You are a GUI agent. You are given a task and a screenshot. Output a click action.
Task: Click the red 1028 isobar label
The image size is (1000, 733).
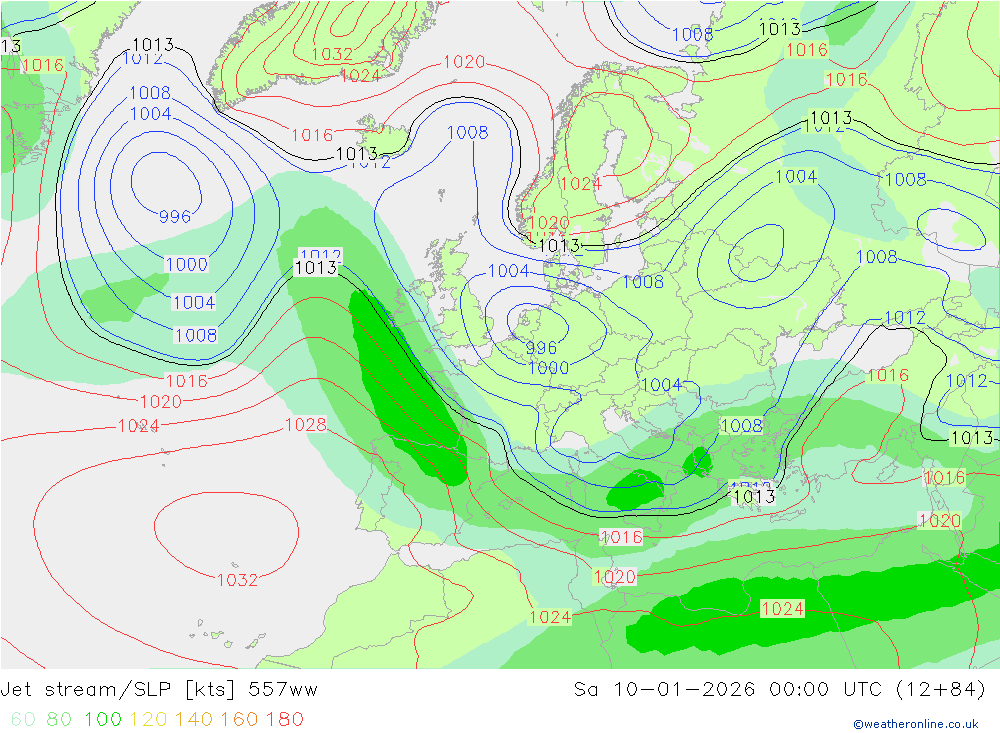305,424
